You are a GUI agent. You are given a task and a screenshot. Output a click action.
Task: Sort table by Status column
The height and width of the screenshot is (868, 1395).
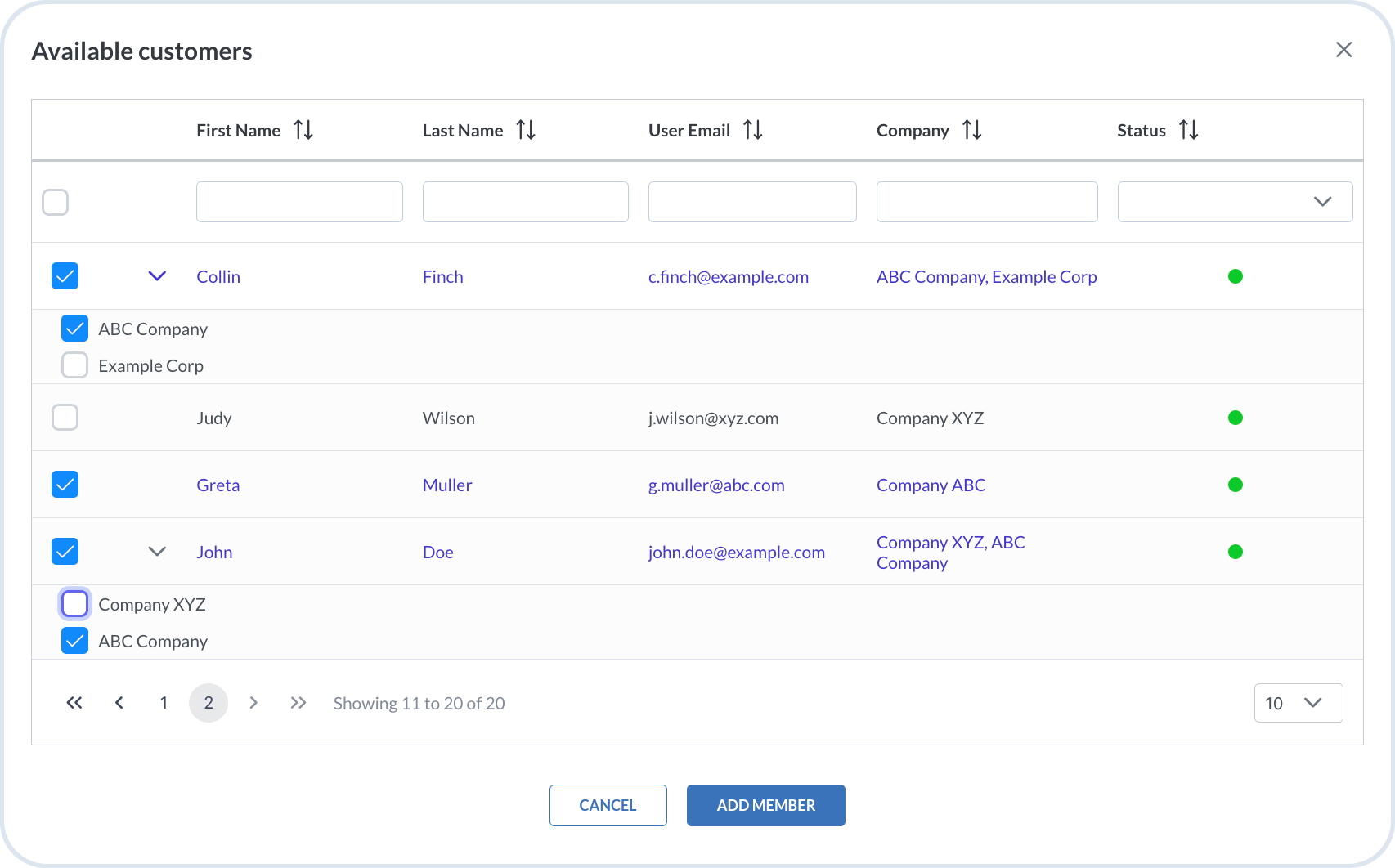pos(1188,130)
